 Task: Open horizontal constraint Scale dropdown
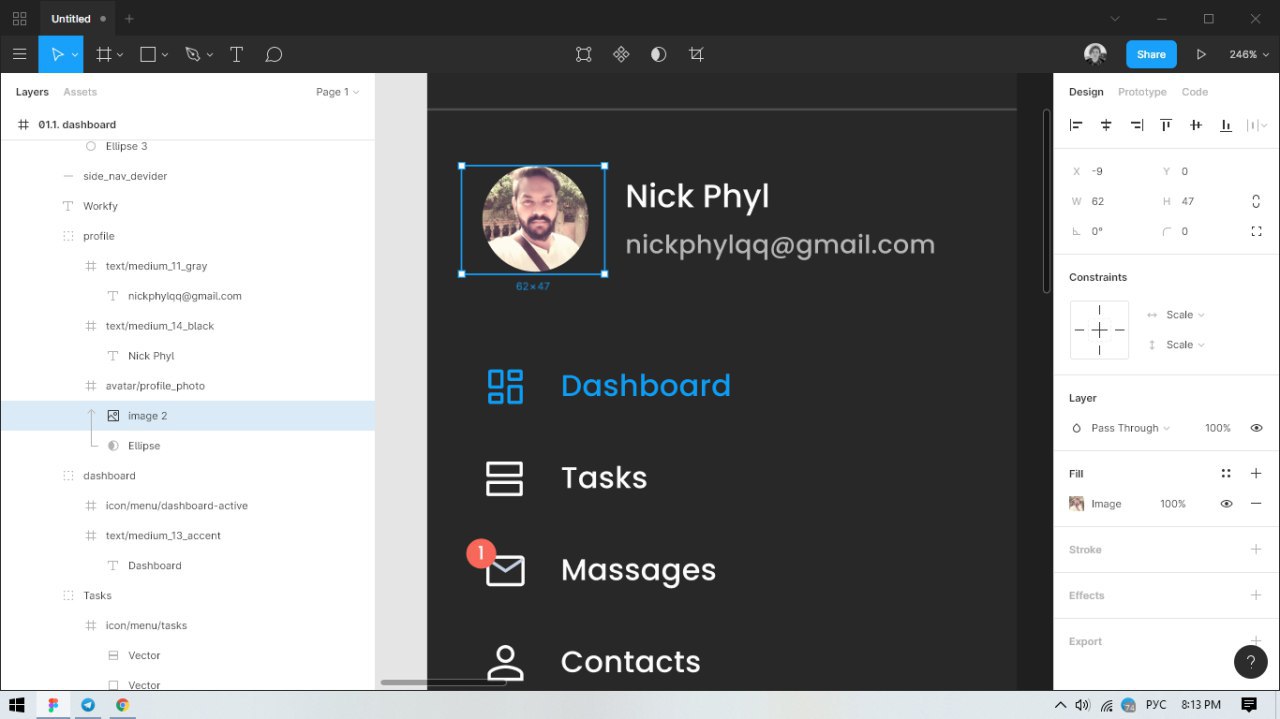click(1185, 315)
